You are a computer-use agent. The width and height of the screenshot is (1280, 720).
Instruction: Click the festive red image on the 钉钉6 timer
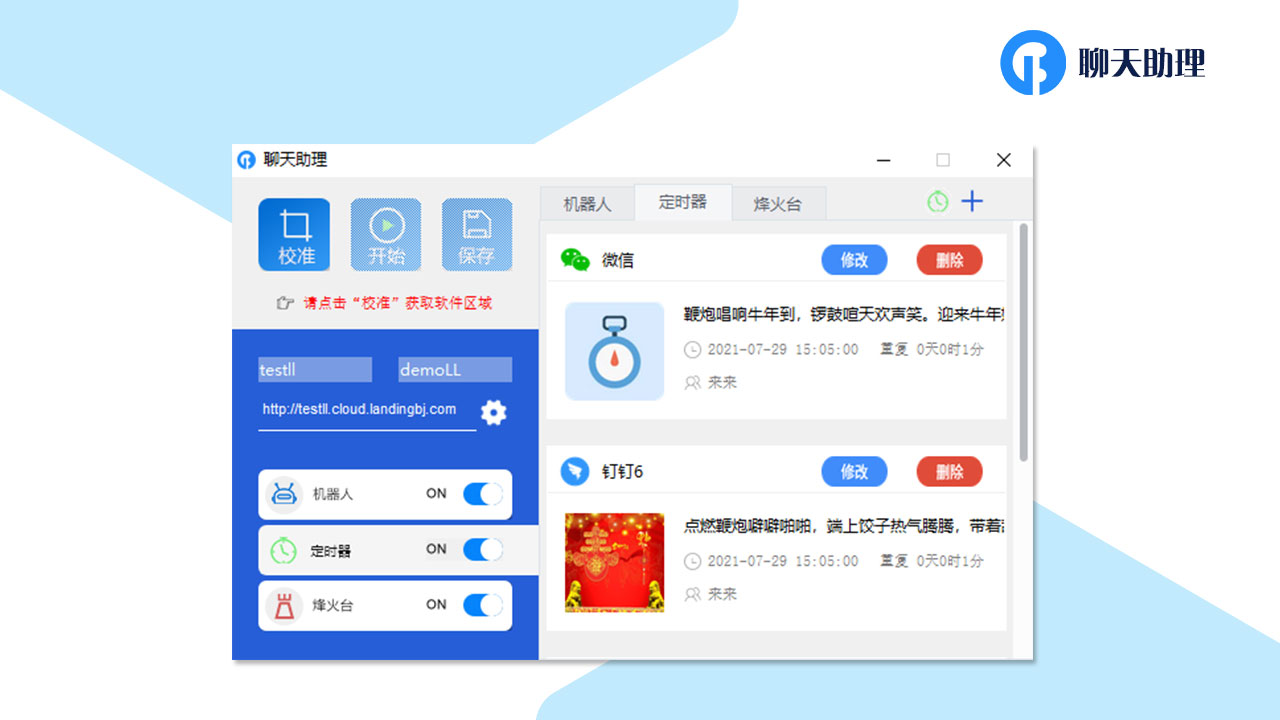tap(613, 562)
